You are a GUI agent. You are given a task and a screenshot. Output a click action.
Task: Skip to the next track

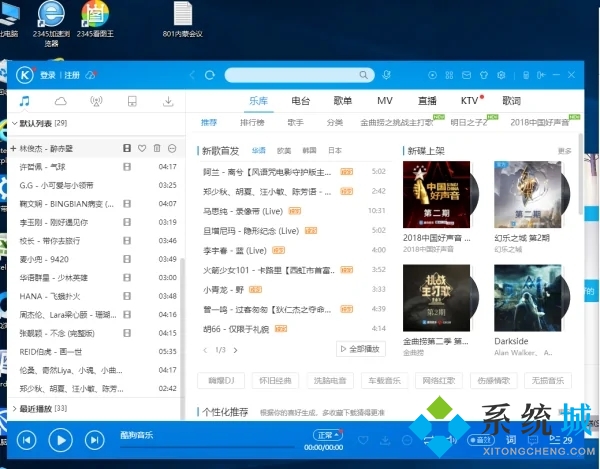pyautogui.click(x=94, y=439)
